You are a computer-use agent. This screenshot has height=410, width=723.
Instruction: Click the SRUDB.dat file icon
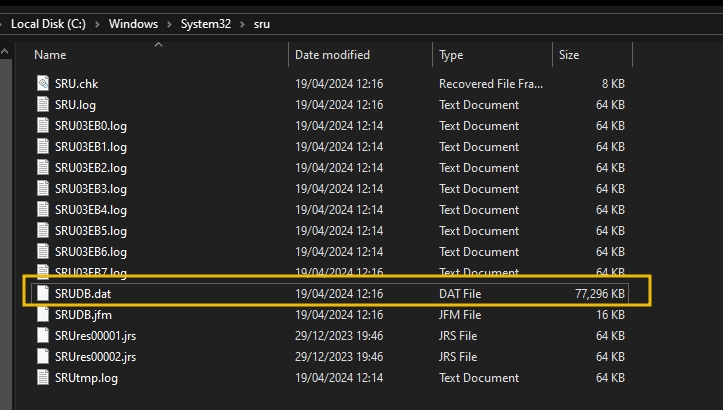point(42,293)
